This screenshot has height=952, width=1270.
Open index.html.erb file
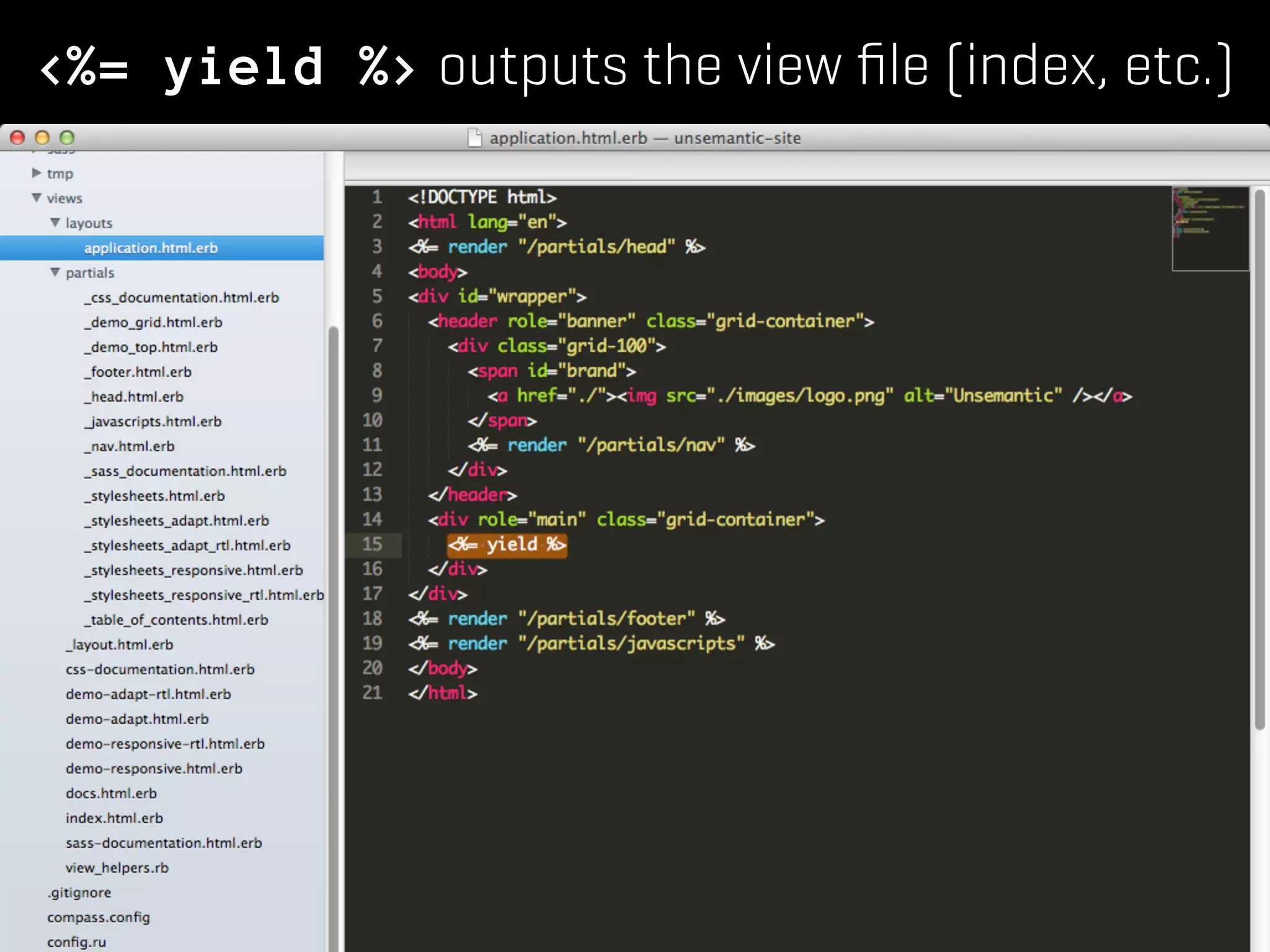coord(114,818)
